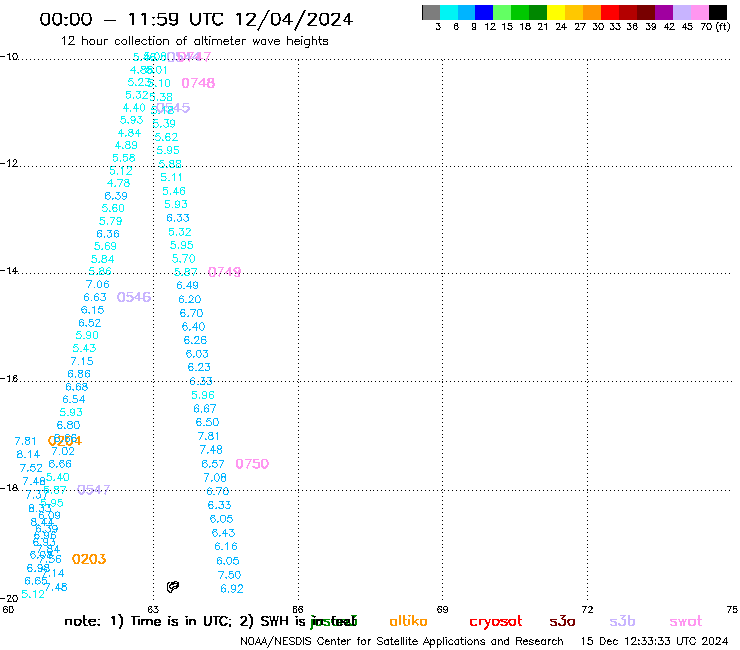
Task: Click the swot satellite legend label
Action: (686, 622)
